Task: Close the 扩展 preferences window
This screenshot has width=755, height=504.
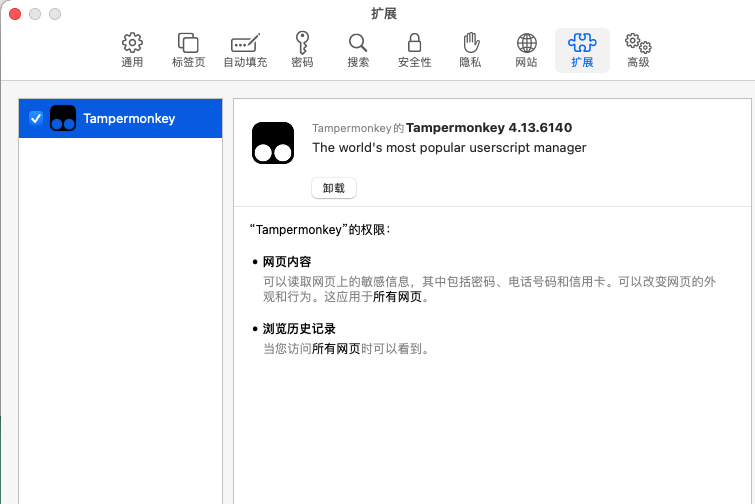Action: click(x=15, y=14)
